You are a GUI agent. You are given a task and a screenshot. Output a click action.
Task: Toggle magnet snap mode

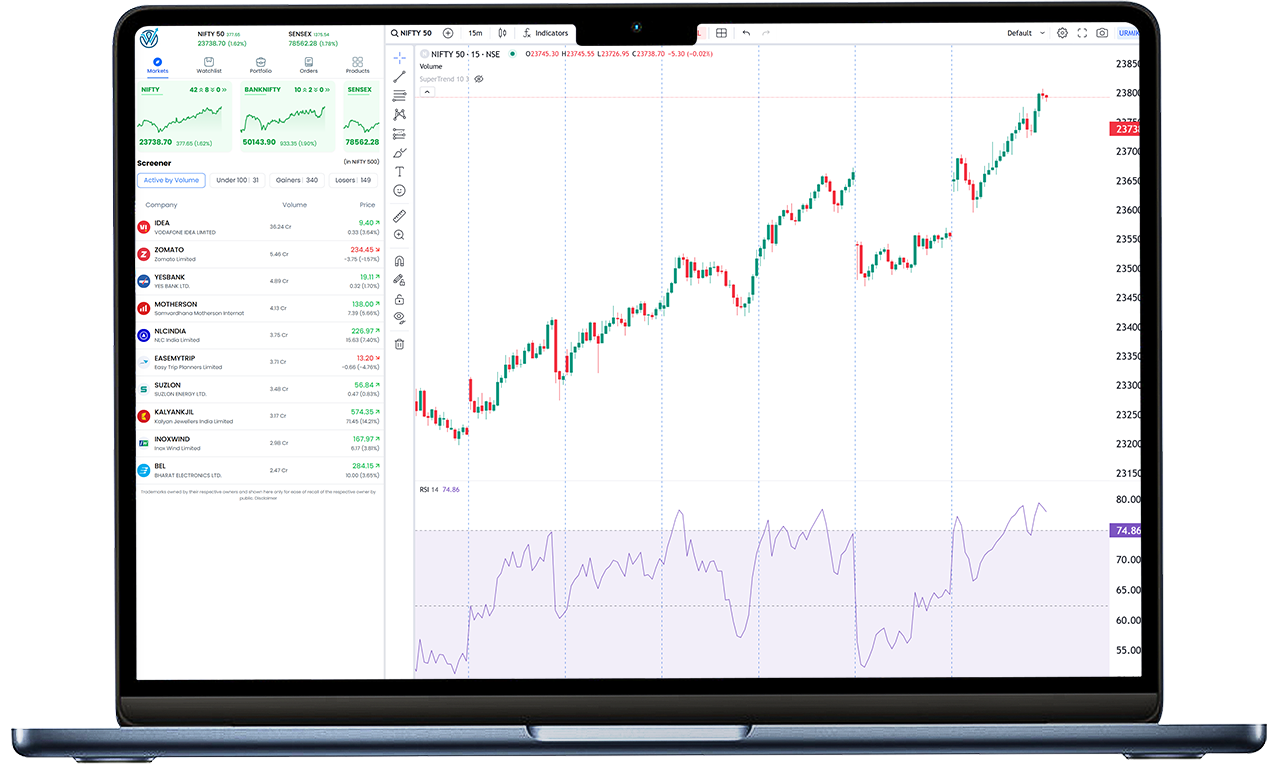tap(399, 261)
